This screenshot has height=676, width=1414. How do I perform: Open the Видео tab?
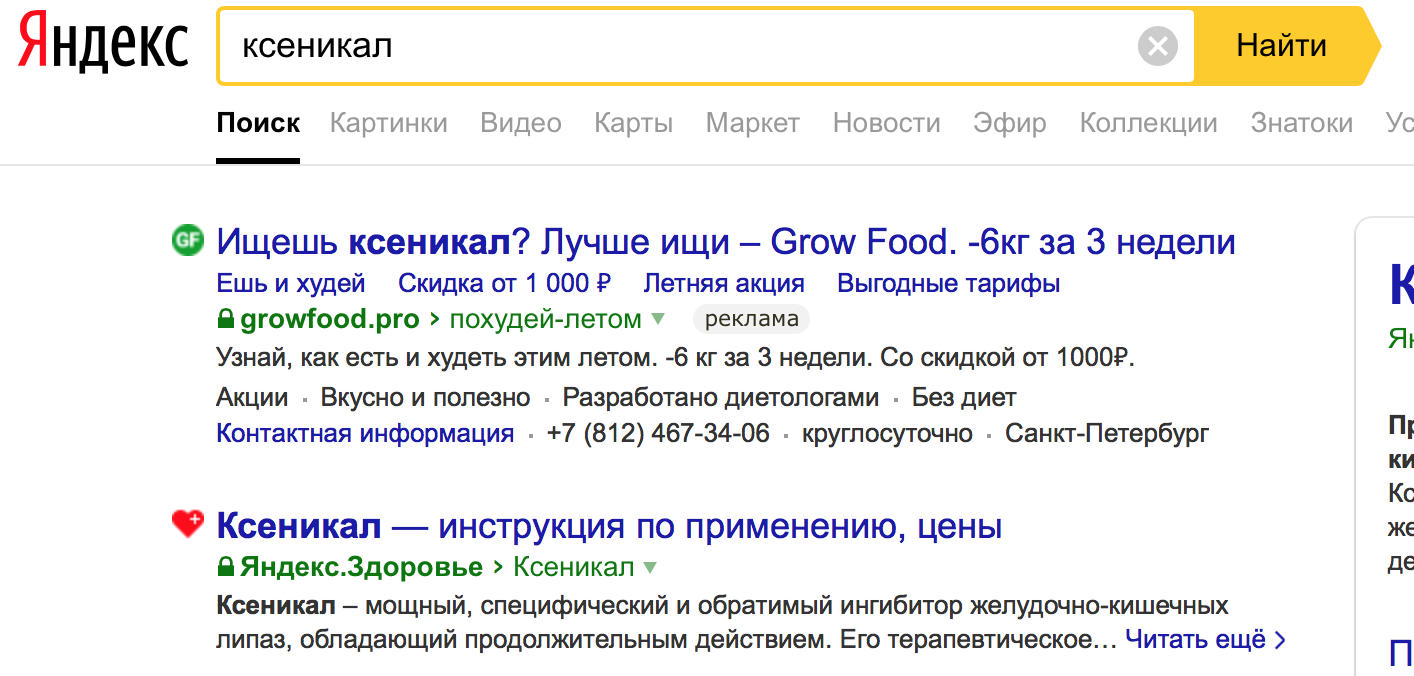click(520, 123)
